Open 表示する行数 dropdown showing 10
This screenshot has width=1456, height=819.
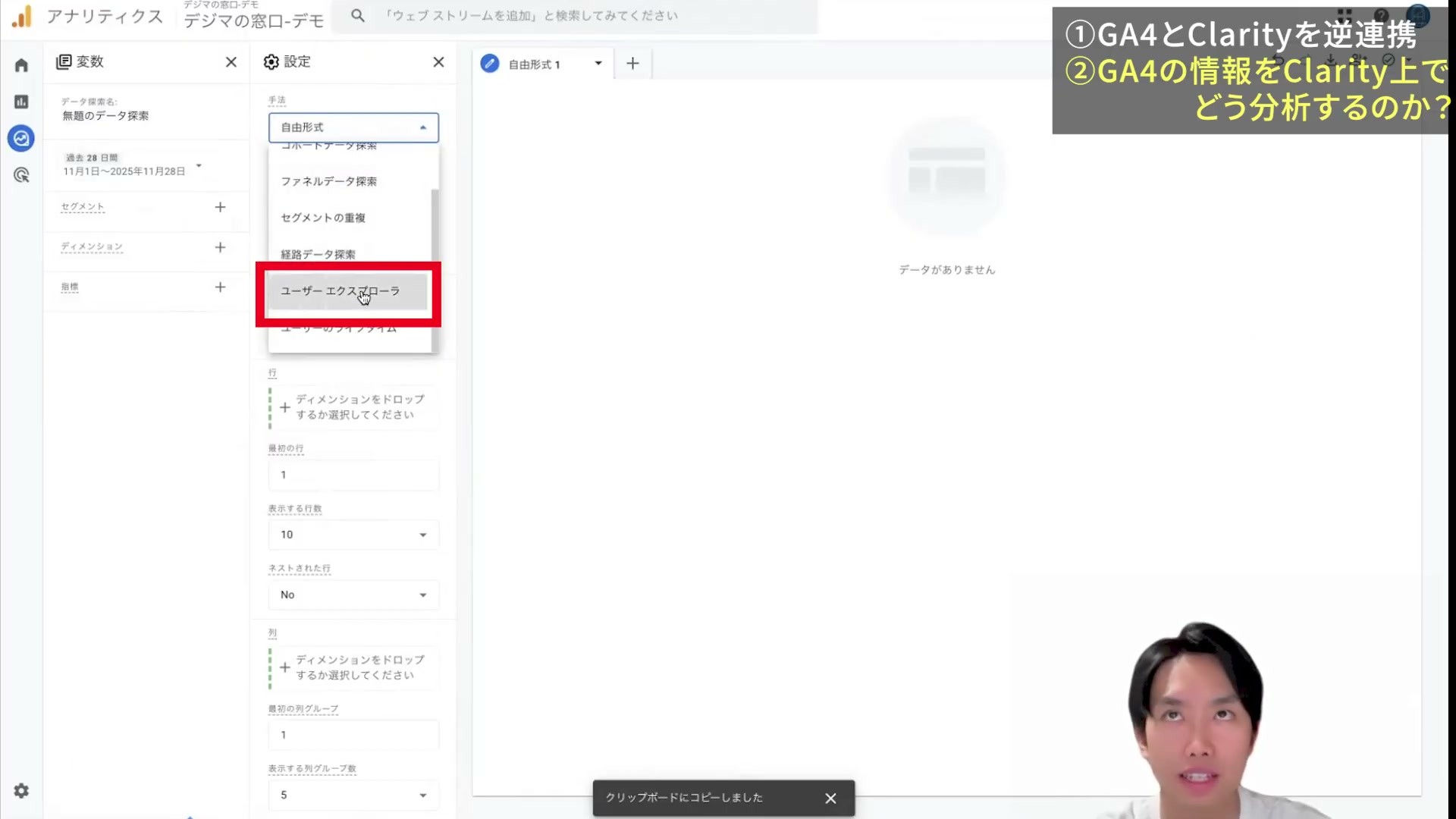coord(353,535)
